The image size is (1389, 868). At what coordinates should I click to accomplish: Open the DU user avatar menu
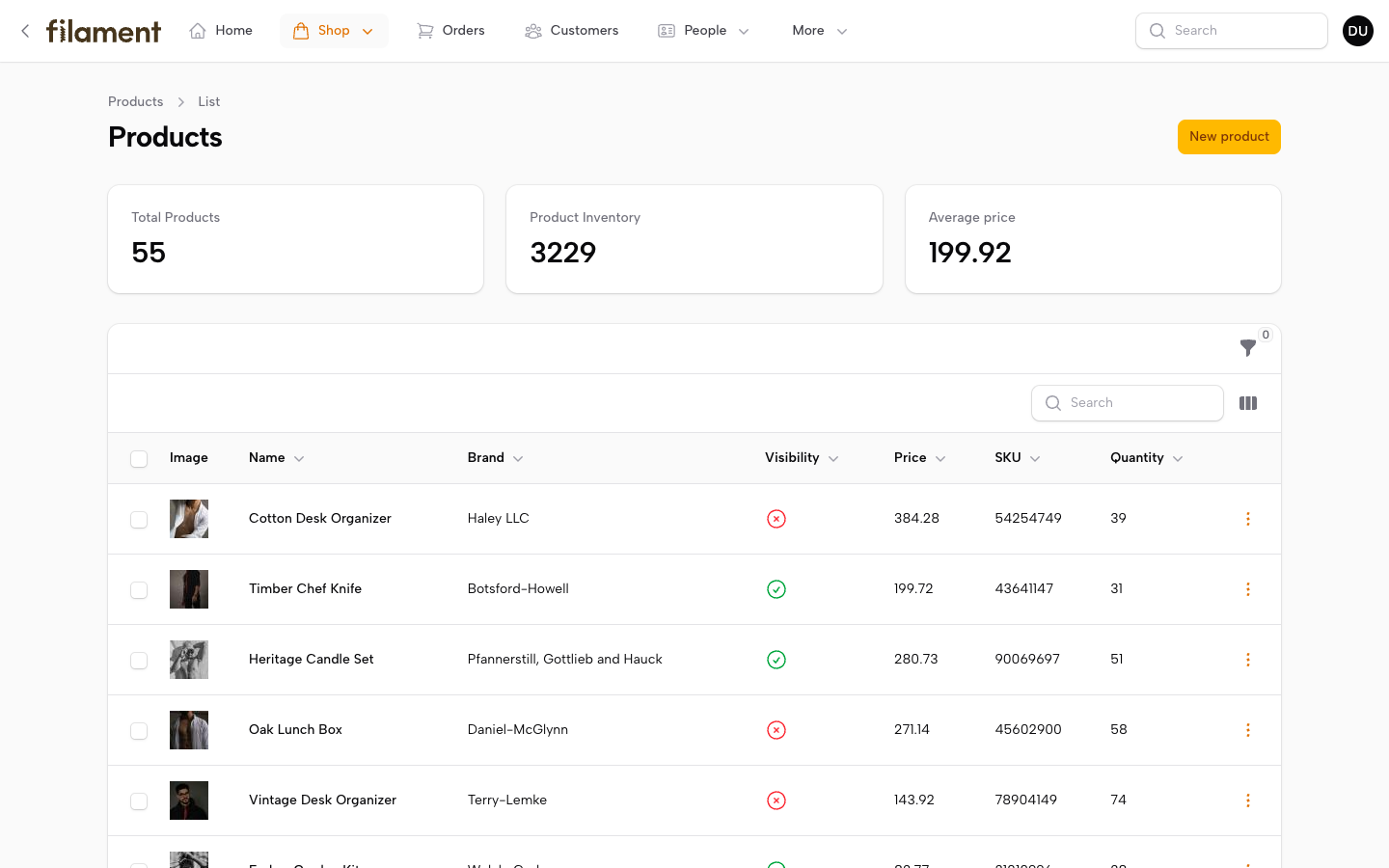click(x=1357, y=31)
